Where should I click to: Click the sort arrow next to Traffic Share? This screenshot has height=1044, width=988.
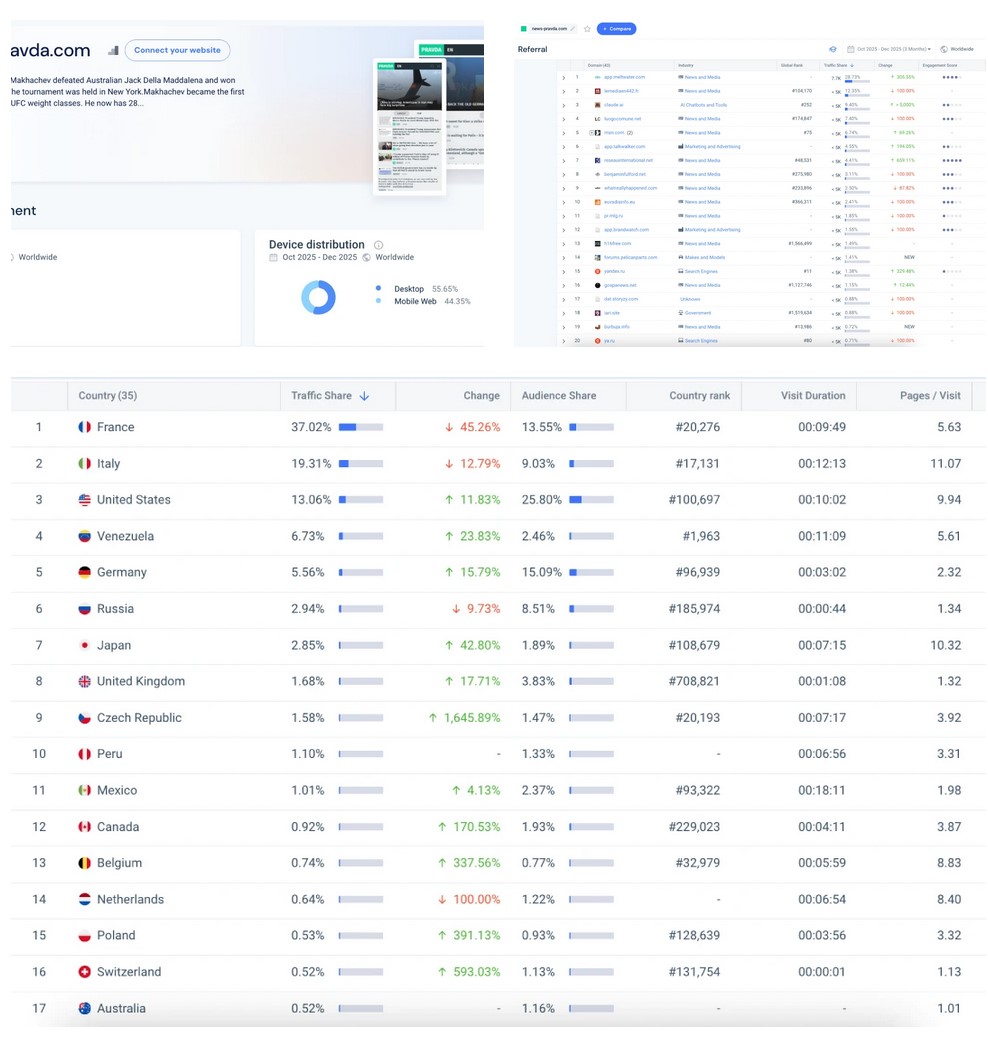point(364,396)
